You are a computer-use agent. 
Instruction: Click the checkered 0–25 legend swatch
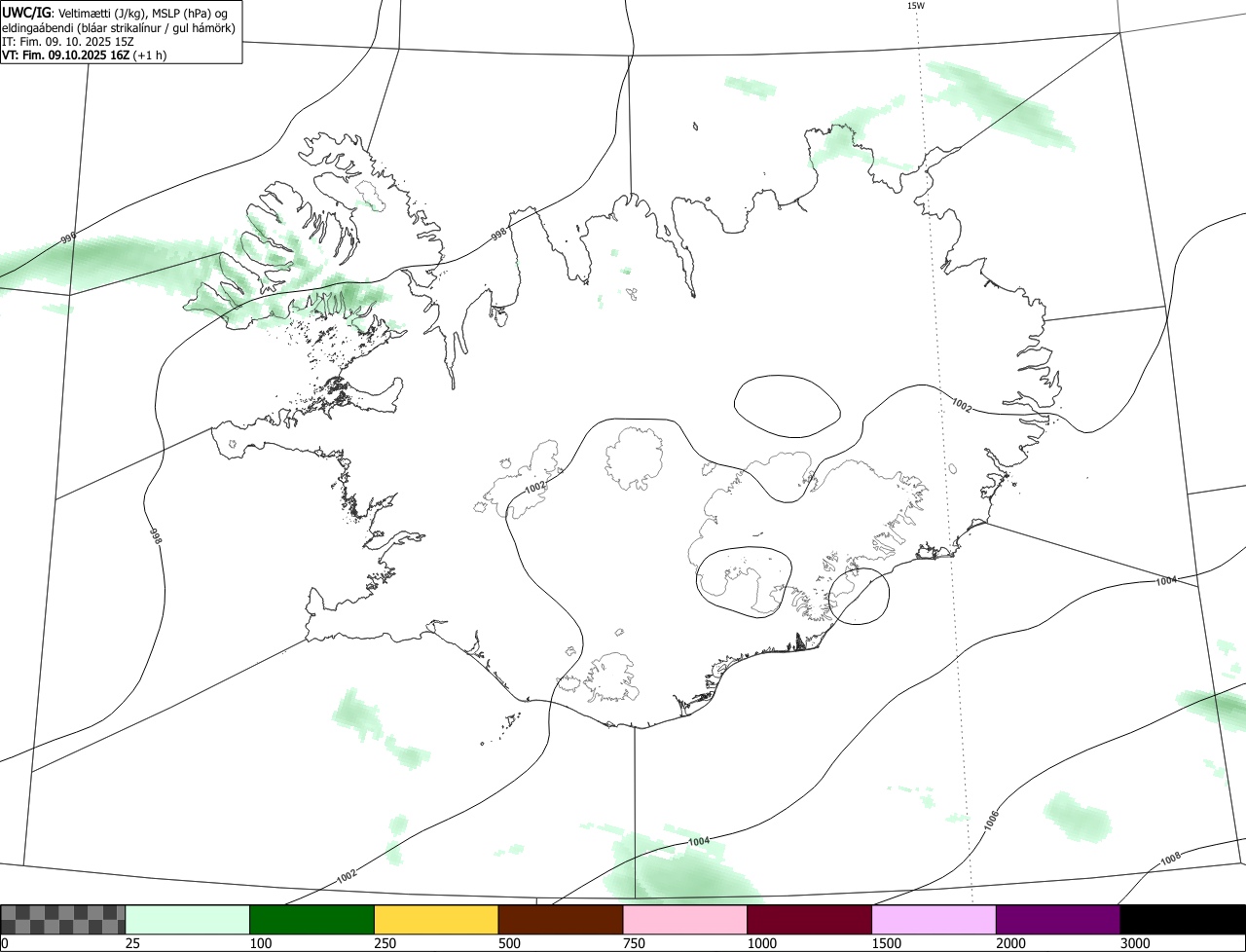pyautogui.click(x=63, y=920)
